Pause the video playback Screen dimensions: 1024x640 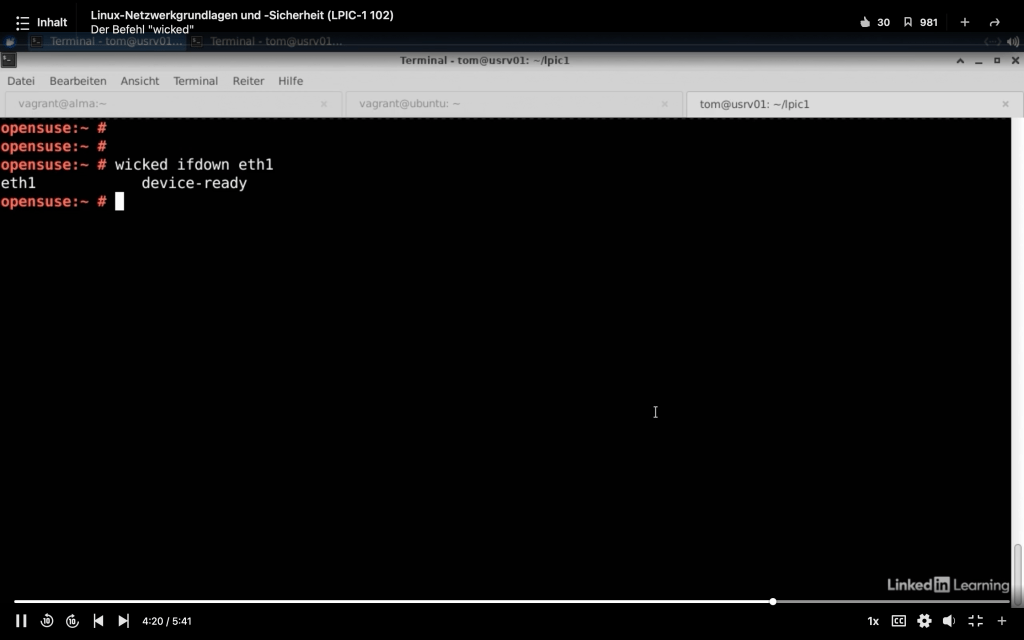click(21, 621)
